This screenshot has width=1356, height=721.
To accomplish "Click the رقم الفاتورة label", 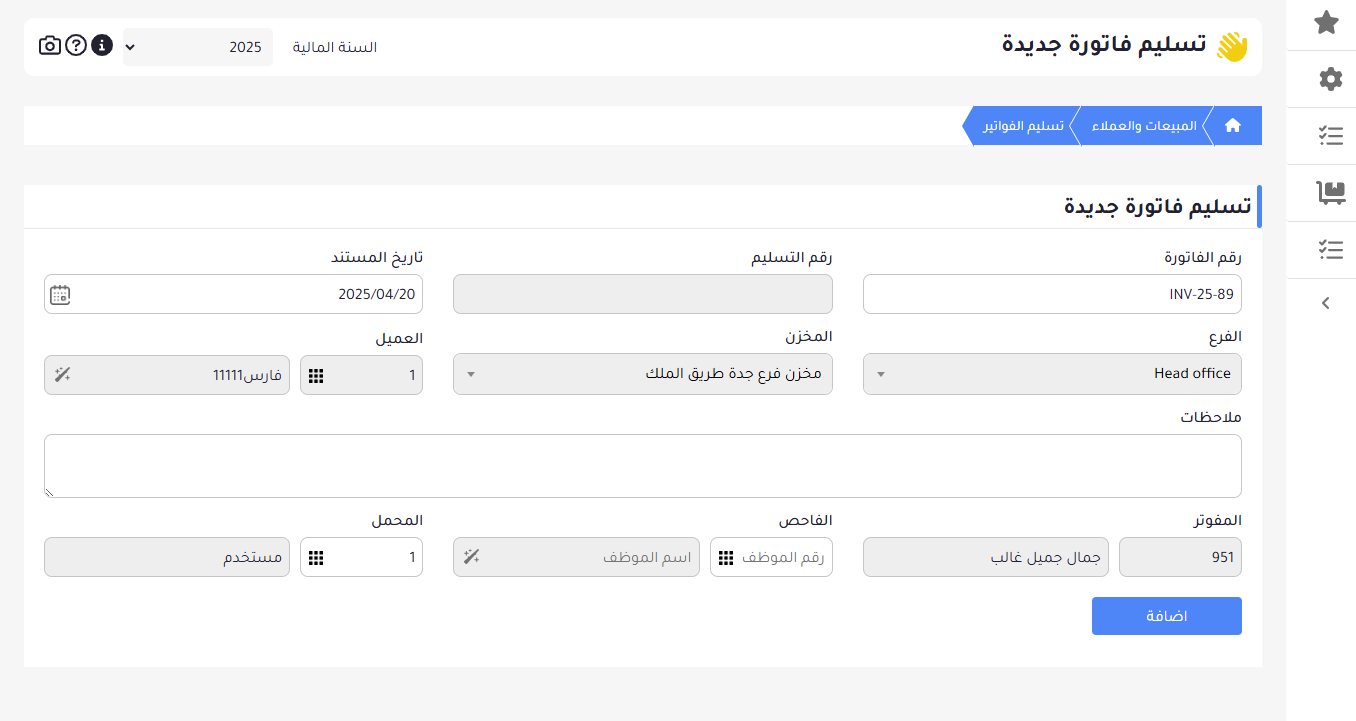I will [1203, 257].
